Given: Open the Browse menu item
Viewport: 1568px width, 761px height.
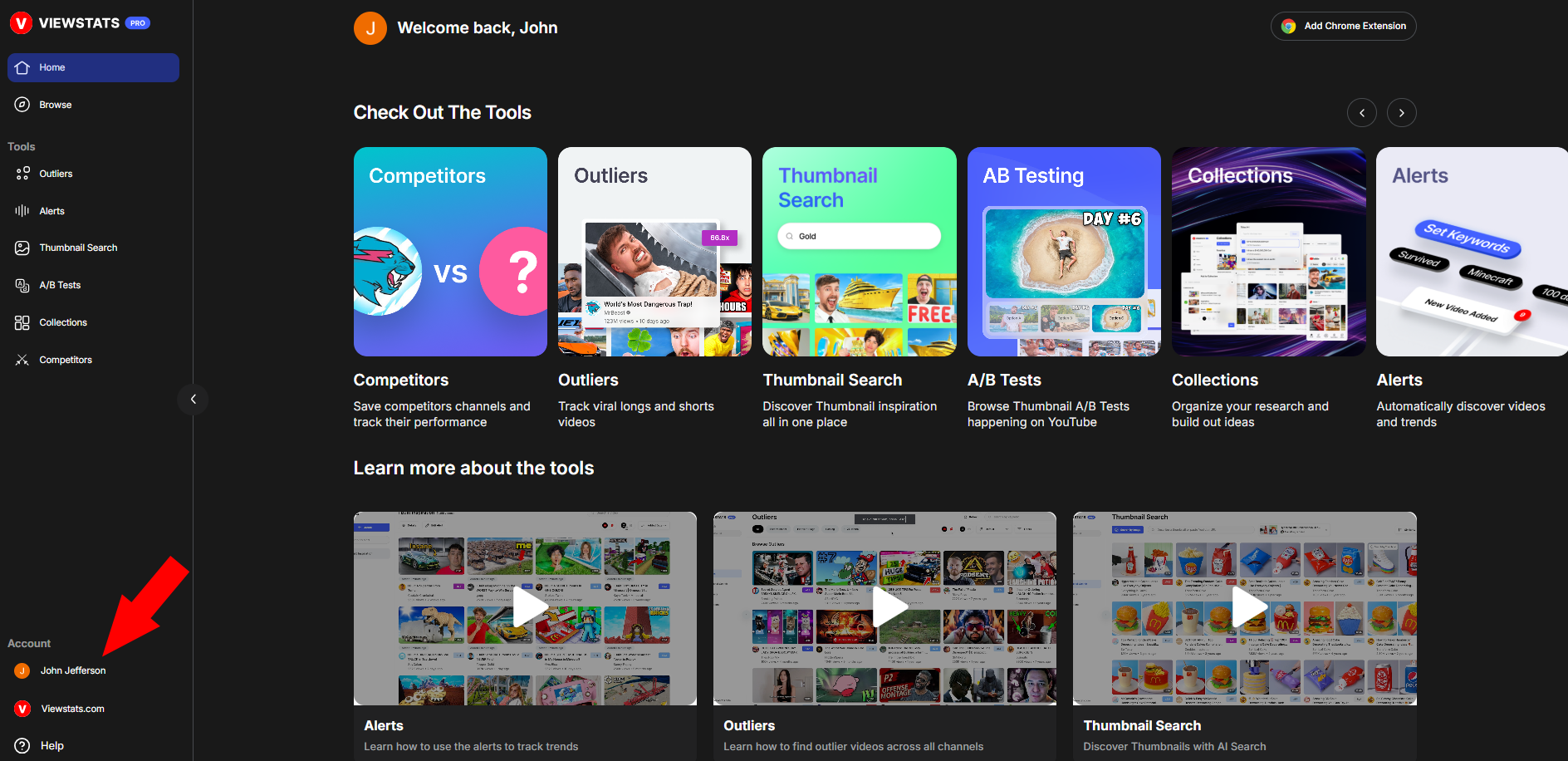Looking at the screenshot, I should (93, 105).
